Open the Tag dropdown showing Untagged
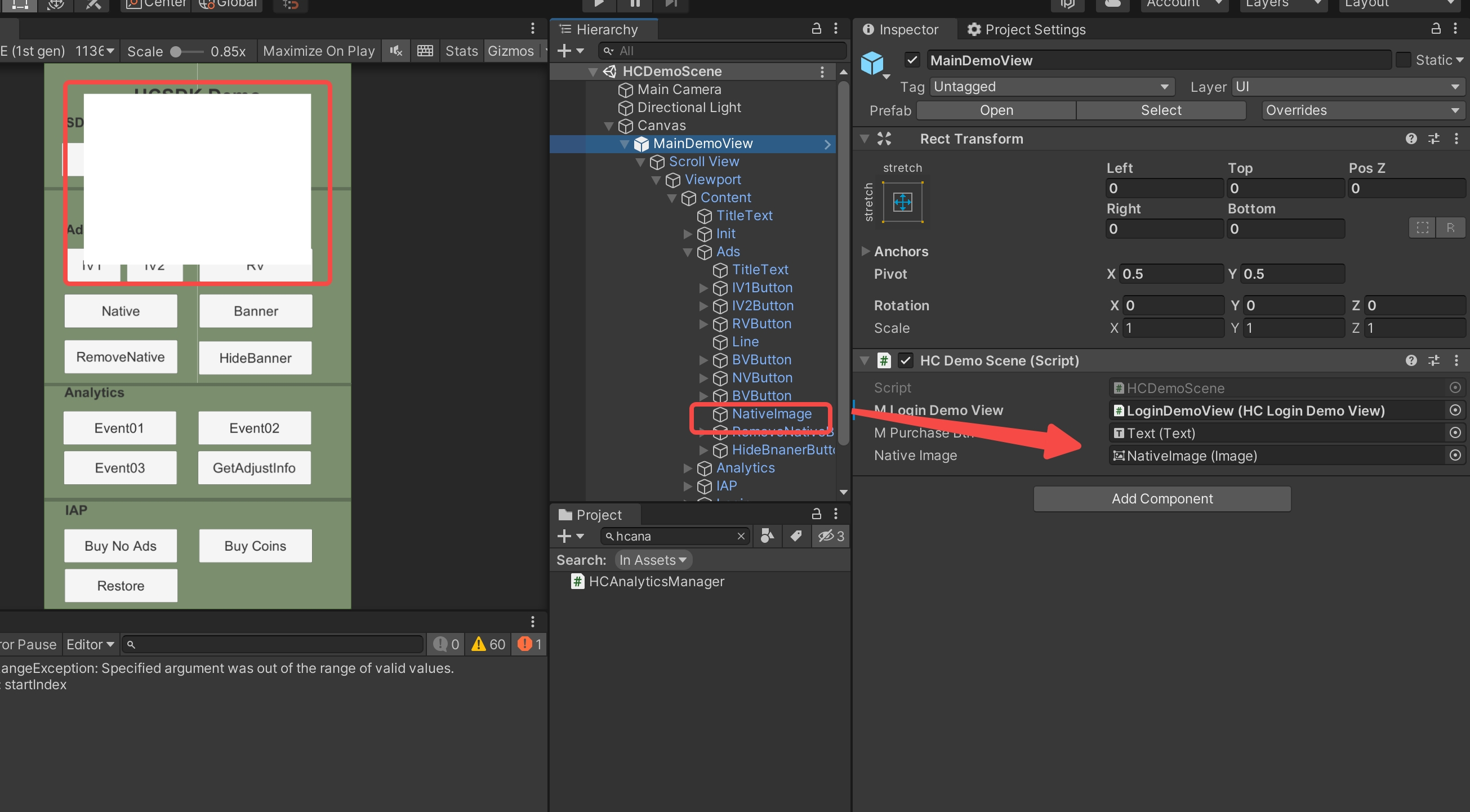Image resolution: width=1470 pixels, height=812 pixels. pos(1052,87)
